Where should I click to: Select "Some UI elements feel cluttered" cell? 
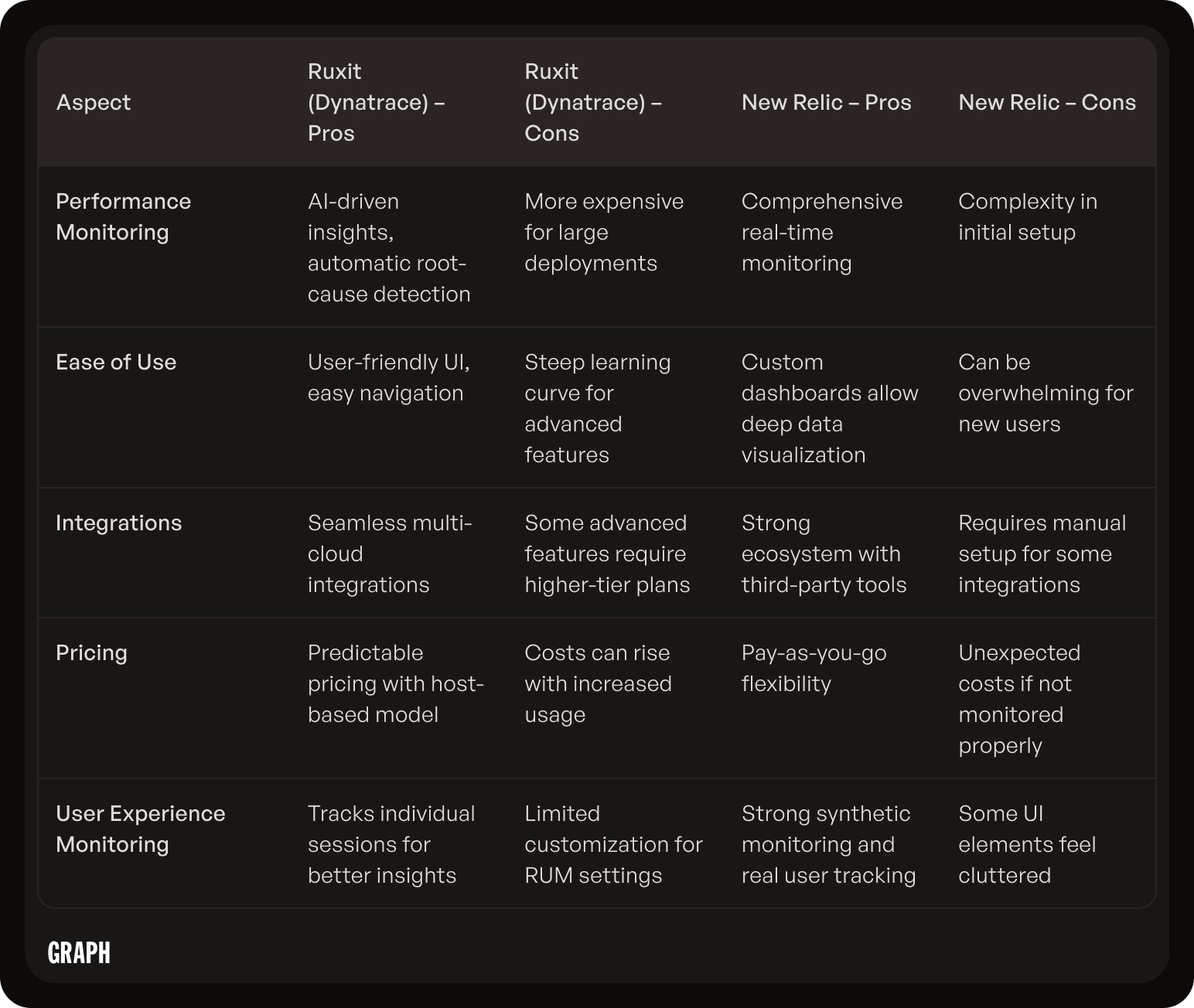[x=1027, y=844]
